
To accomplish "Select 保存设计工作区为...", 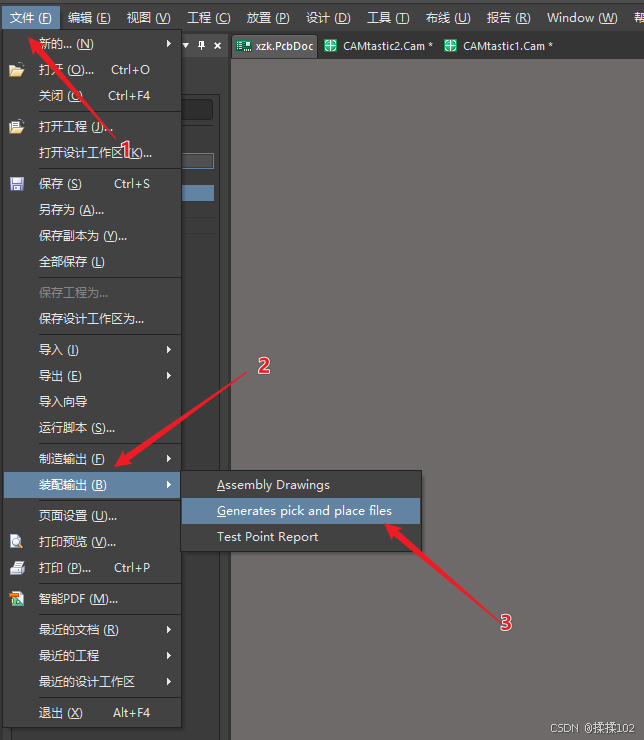I will [92, 319].
